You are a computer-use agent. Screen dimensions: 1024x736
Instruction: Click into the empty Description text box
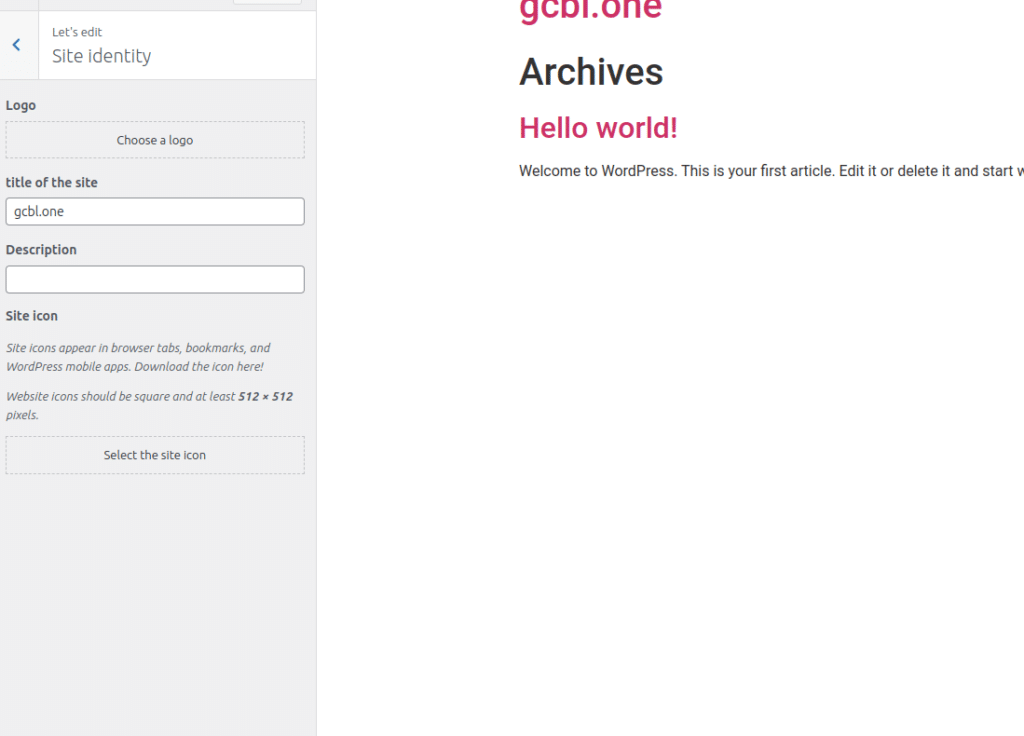click(x=155, y=280)
